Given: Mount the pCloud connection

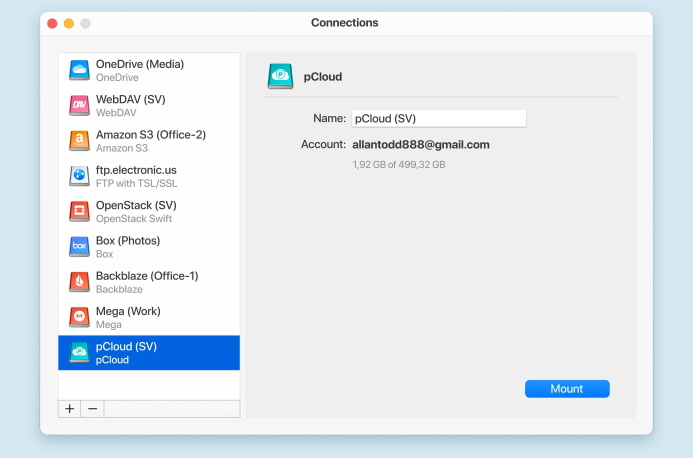Looking at the screenshot, I should click(x=567, y=389).
